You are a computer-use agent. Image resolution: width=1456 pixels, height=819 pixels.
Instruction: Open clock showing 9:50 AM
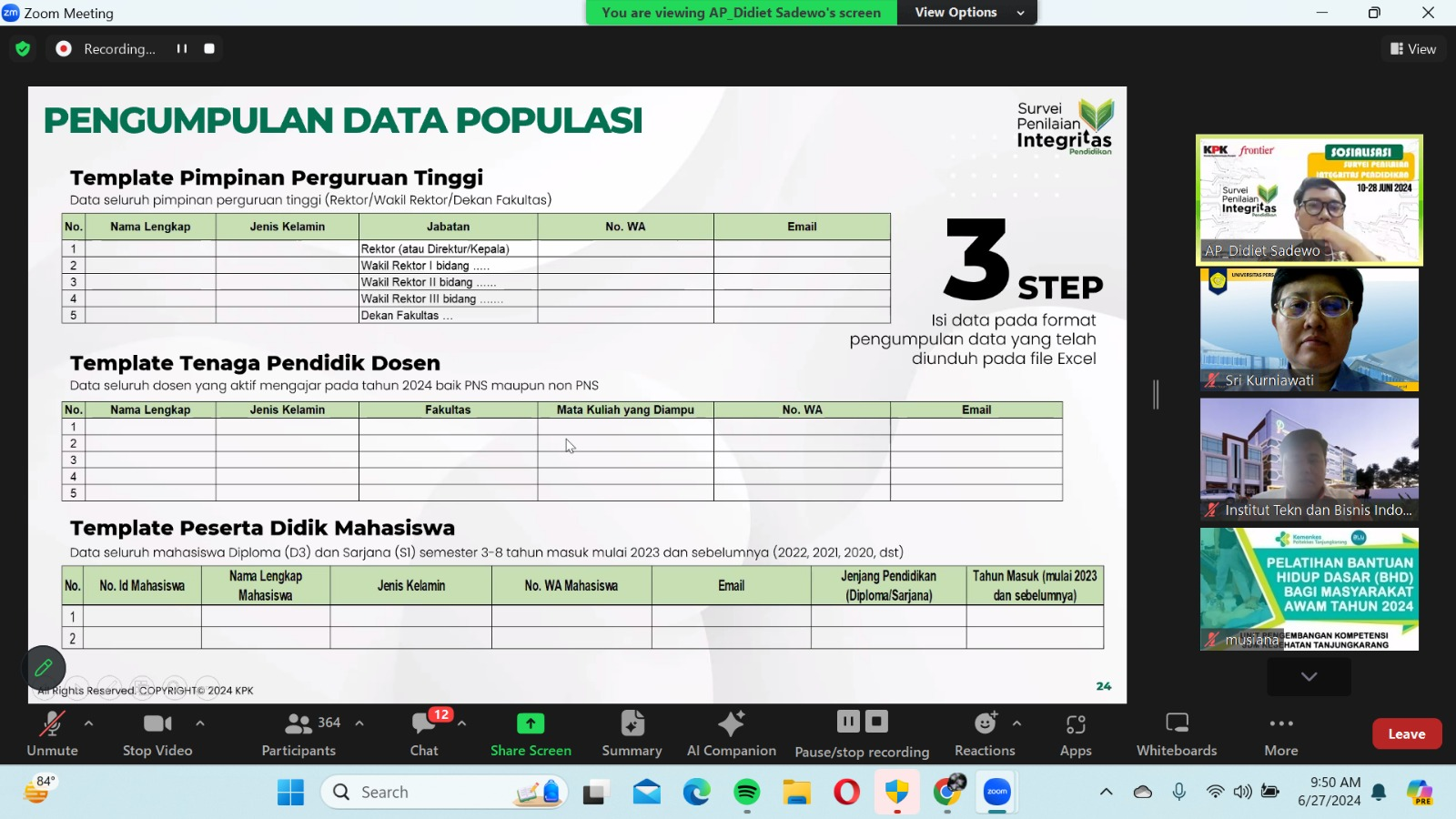pyautogui.click(x=1329, y=792)
